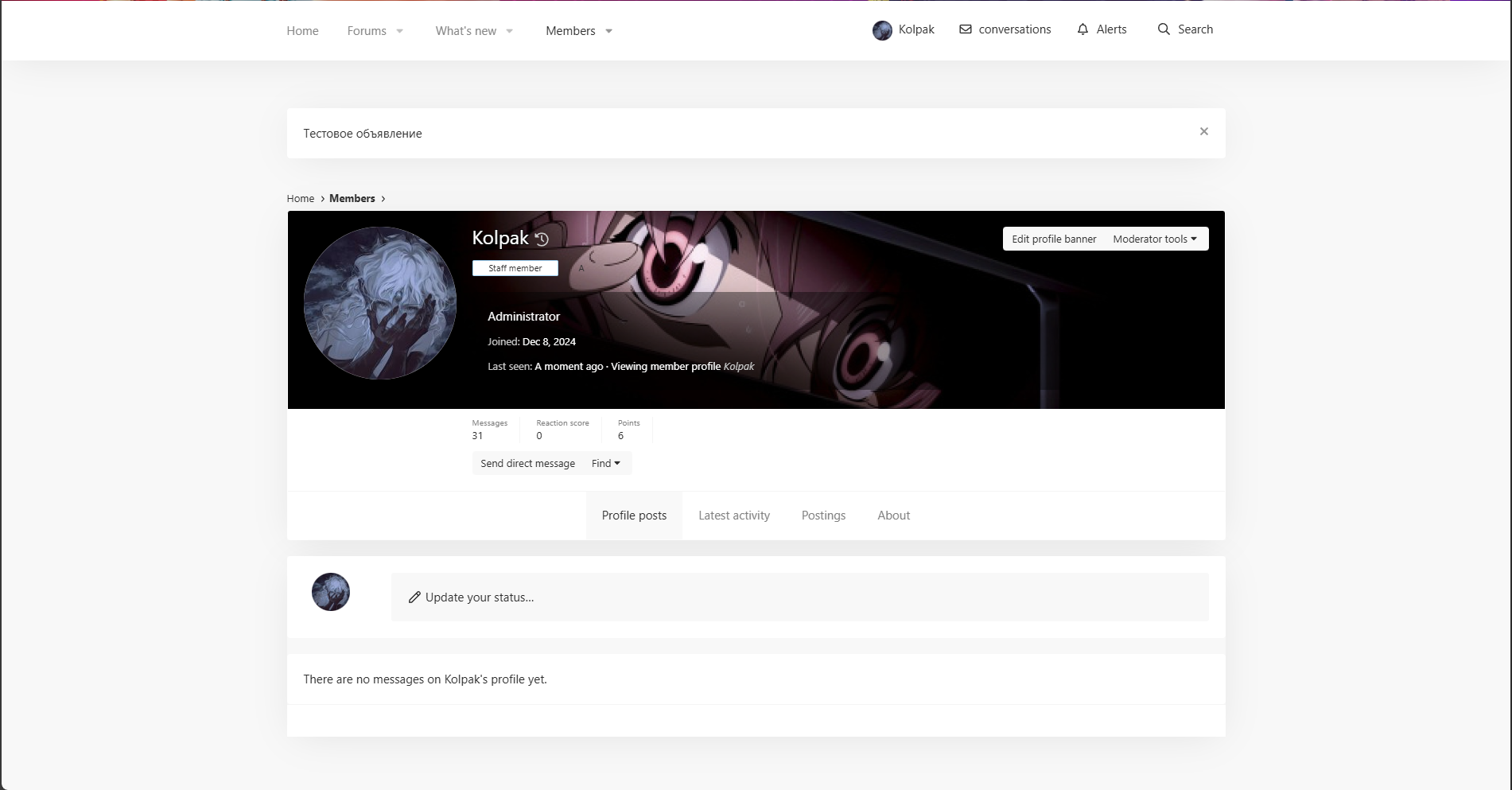Image resolution: width=1512 pixels, height=790 pixels.
Task: Switch to the Latest activity tab
Action: (734, 516)
